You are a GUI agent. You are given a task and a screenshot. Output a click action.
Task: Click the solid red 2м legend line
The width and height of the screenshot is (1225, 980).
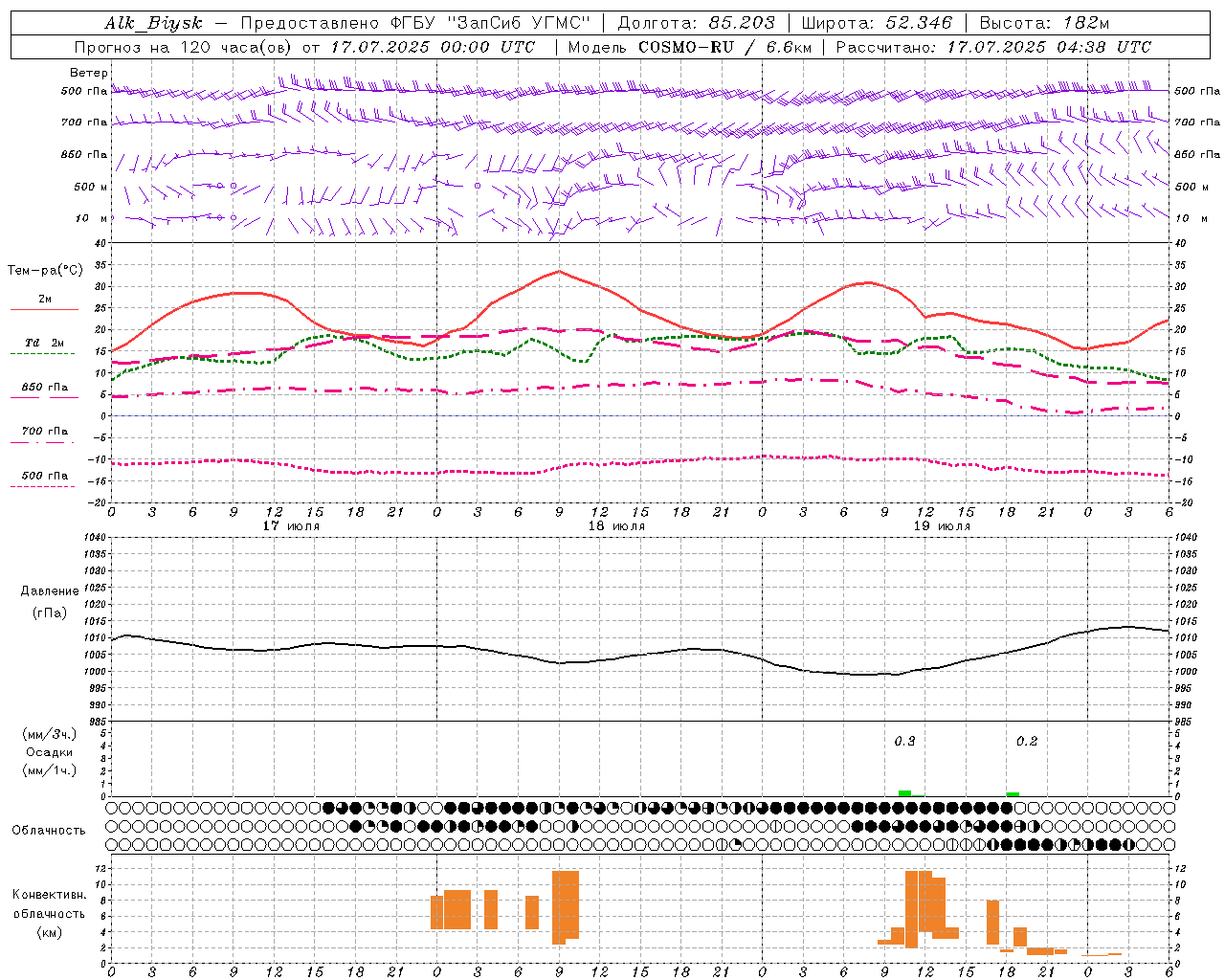pyautogui.click(x=44, y=310)
